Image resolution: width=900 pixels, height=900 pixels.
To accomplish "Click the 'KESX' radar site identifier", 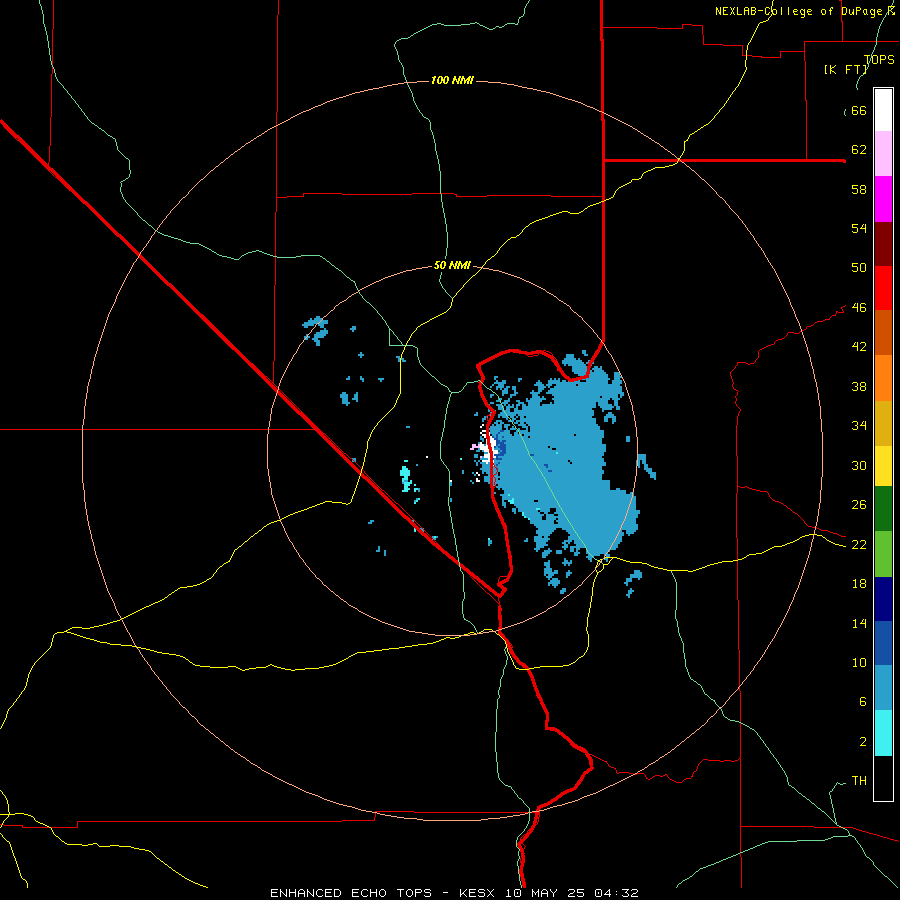I will click(x=479, y=893).
